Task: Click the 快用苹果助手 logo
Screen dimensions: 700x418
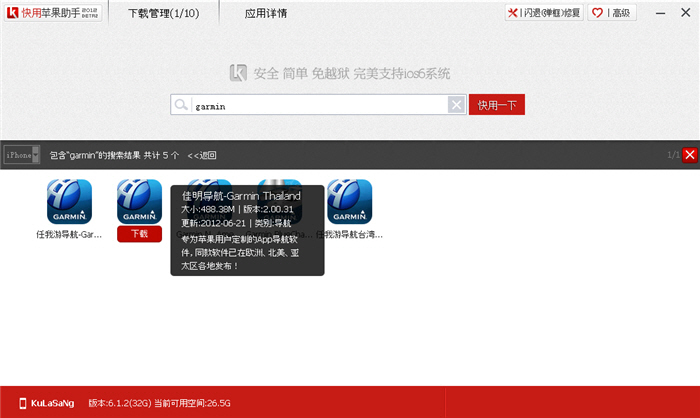Action: 53,13
